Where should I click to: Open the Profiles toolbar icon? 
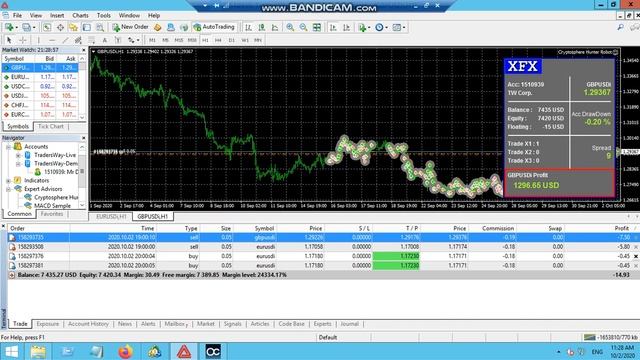(x=27, y=27)
